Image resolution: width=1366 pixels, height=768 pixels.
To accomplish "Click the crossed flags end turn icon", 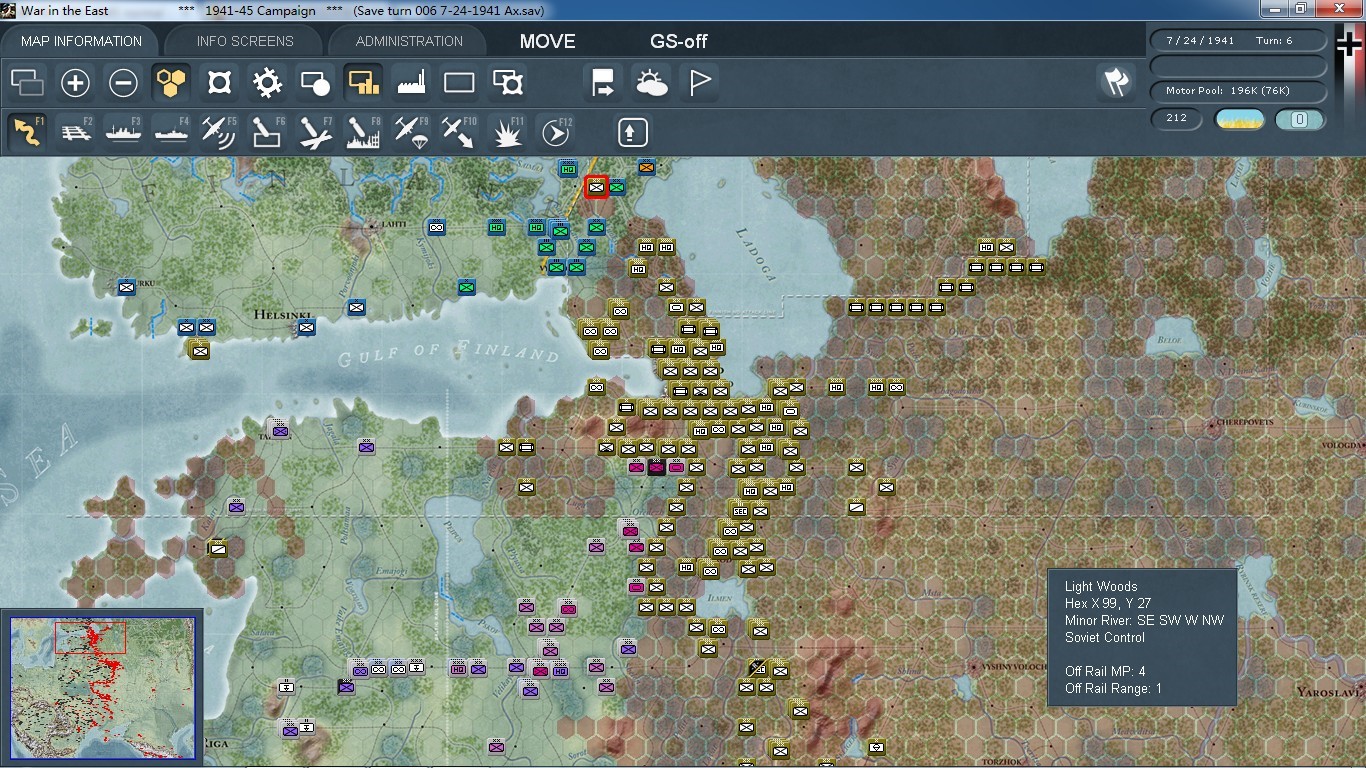I will (1115, 83).
